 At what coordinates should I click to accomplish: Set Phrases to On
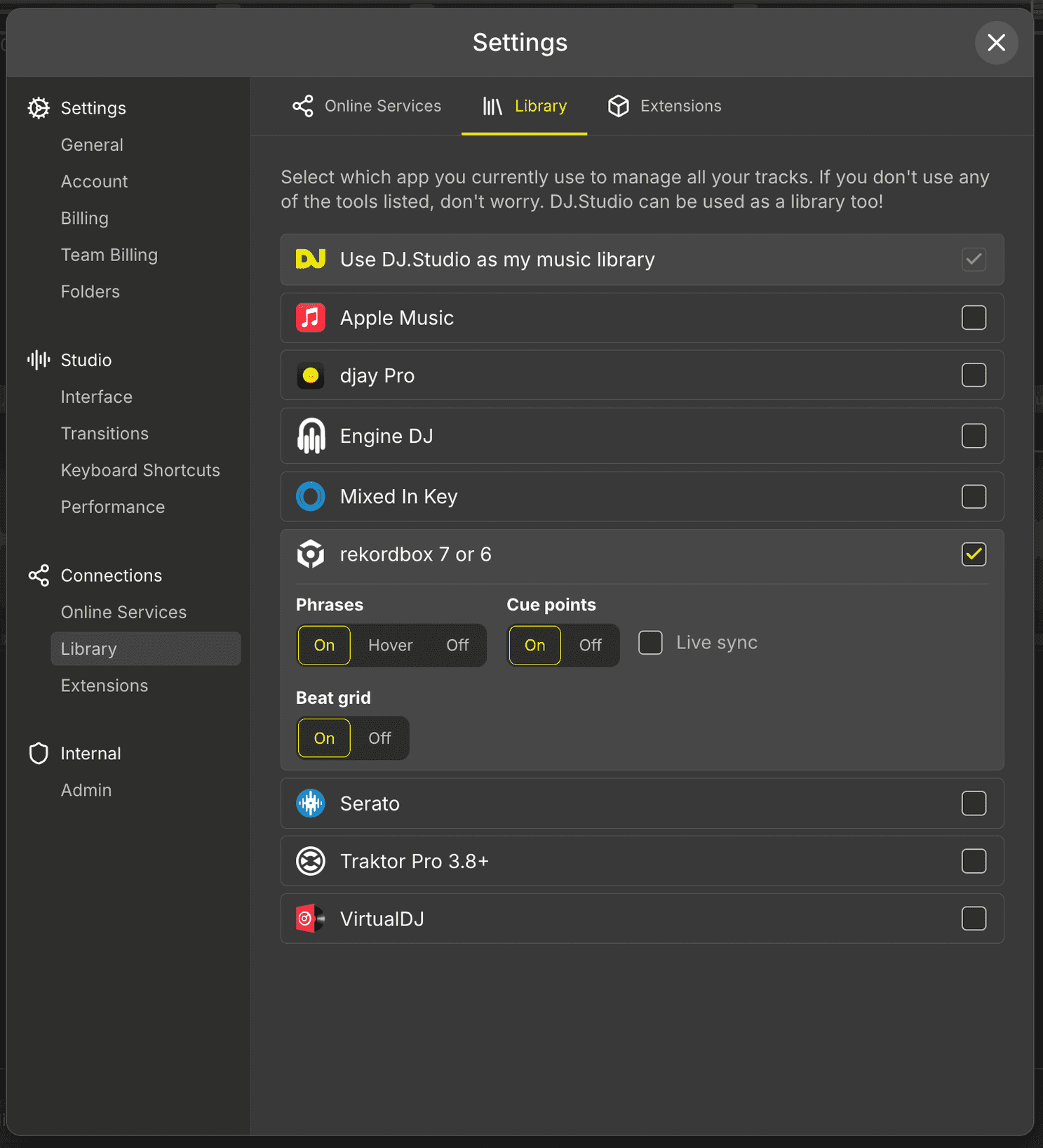[324, 645]
